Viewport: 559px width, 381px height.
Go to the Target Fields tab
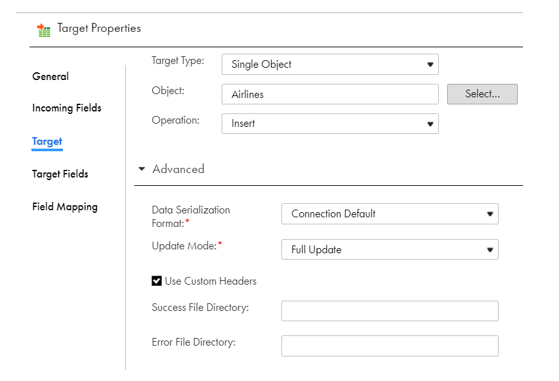(x=60, y=174)
